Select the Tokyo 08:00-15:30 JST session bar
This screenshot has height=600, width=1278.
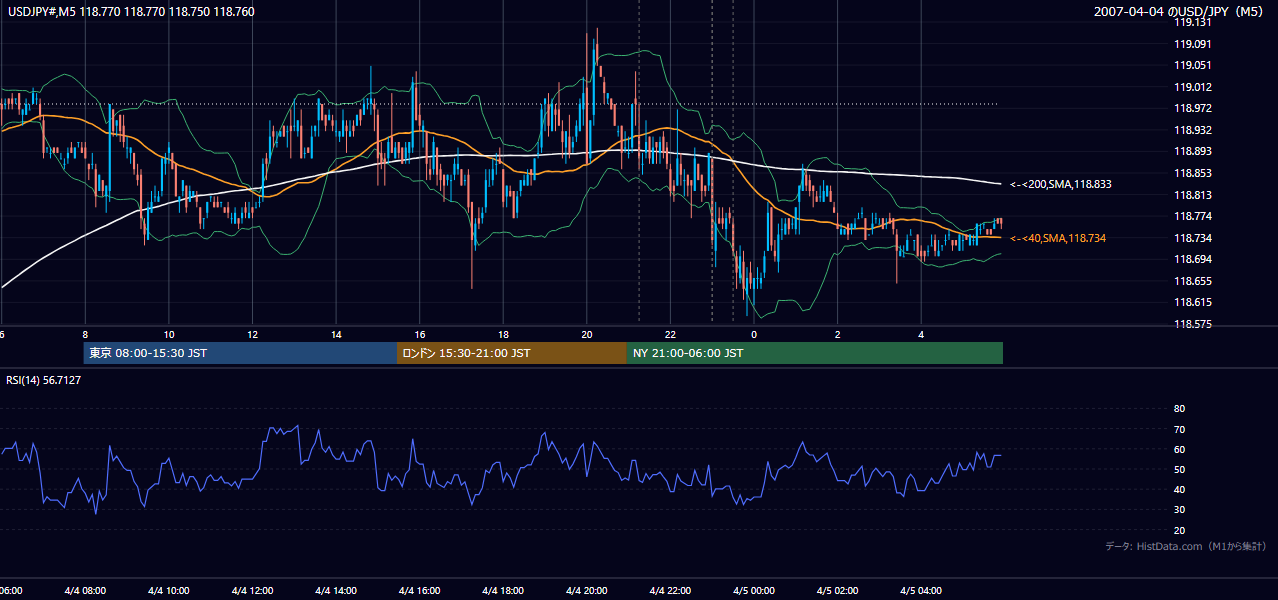click(x=240, y=353)
